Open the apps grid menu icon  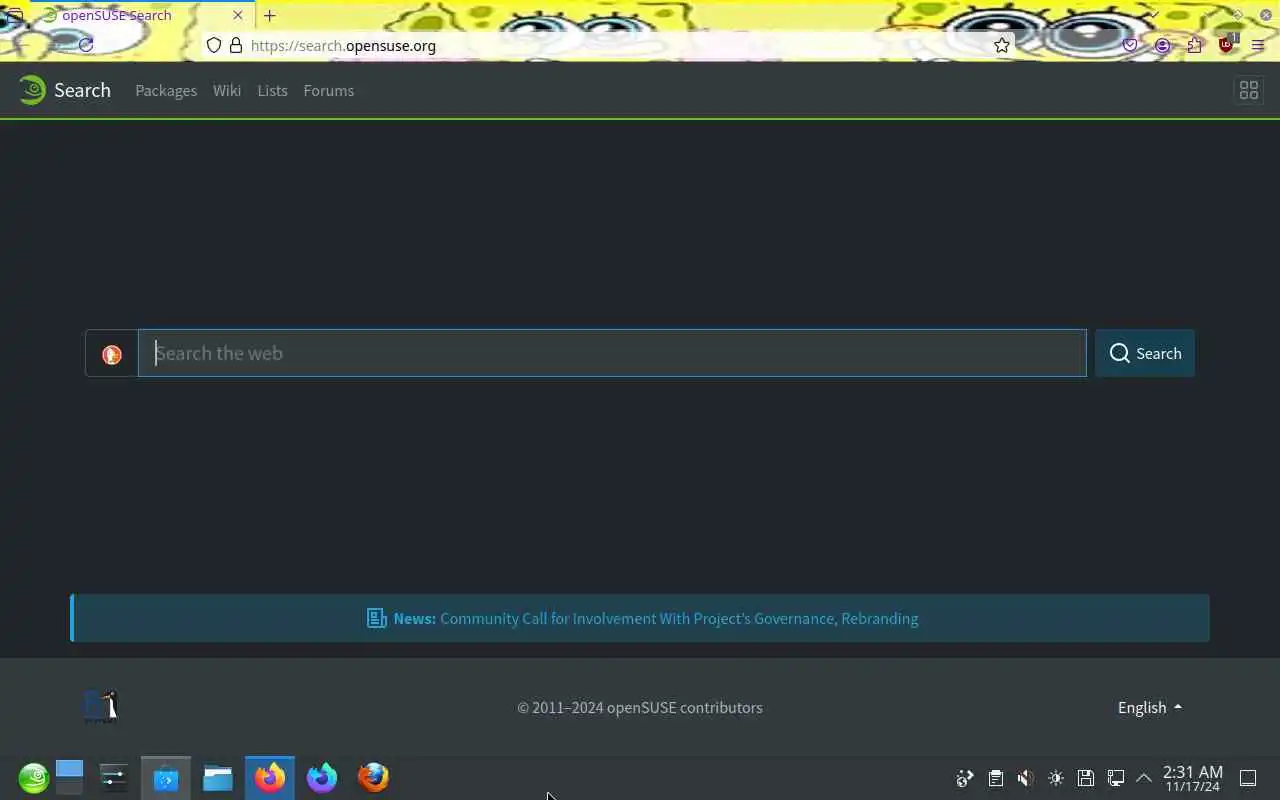point(1249,90)
